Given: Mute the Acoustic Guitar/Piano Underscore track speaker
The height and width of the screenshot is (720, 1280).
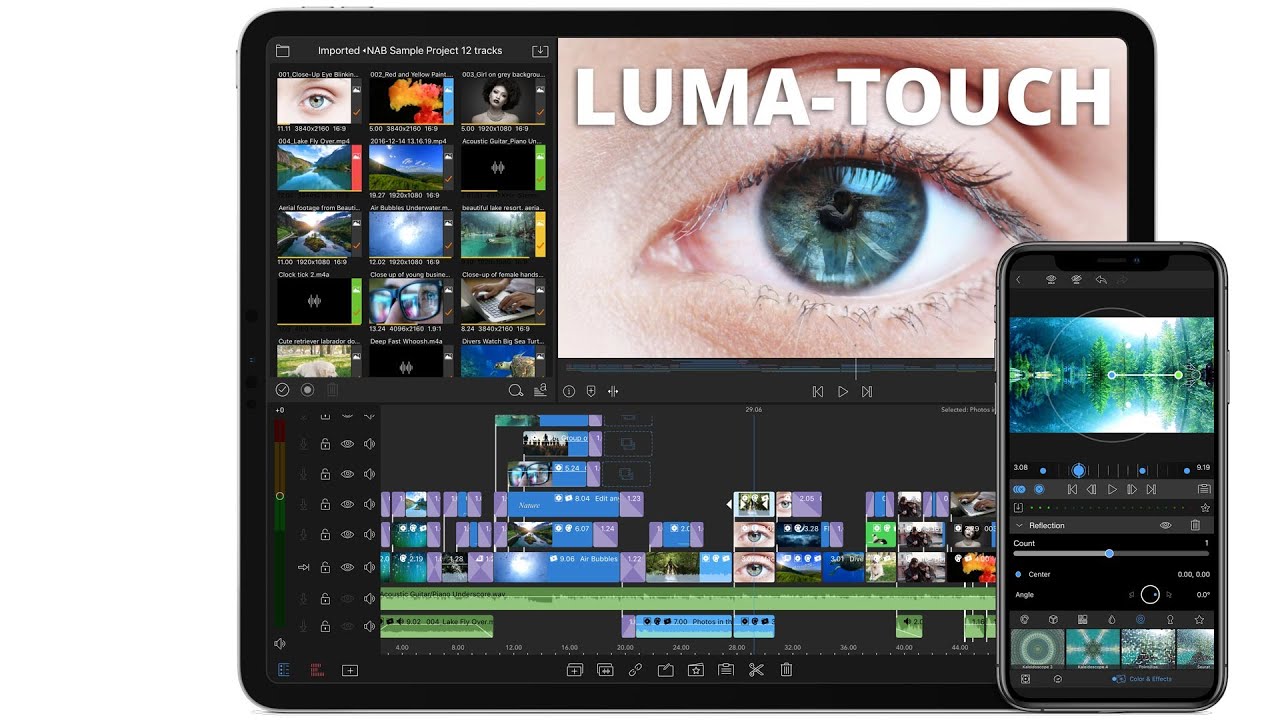Looking at the screenshot, I should tap(369, 598).
